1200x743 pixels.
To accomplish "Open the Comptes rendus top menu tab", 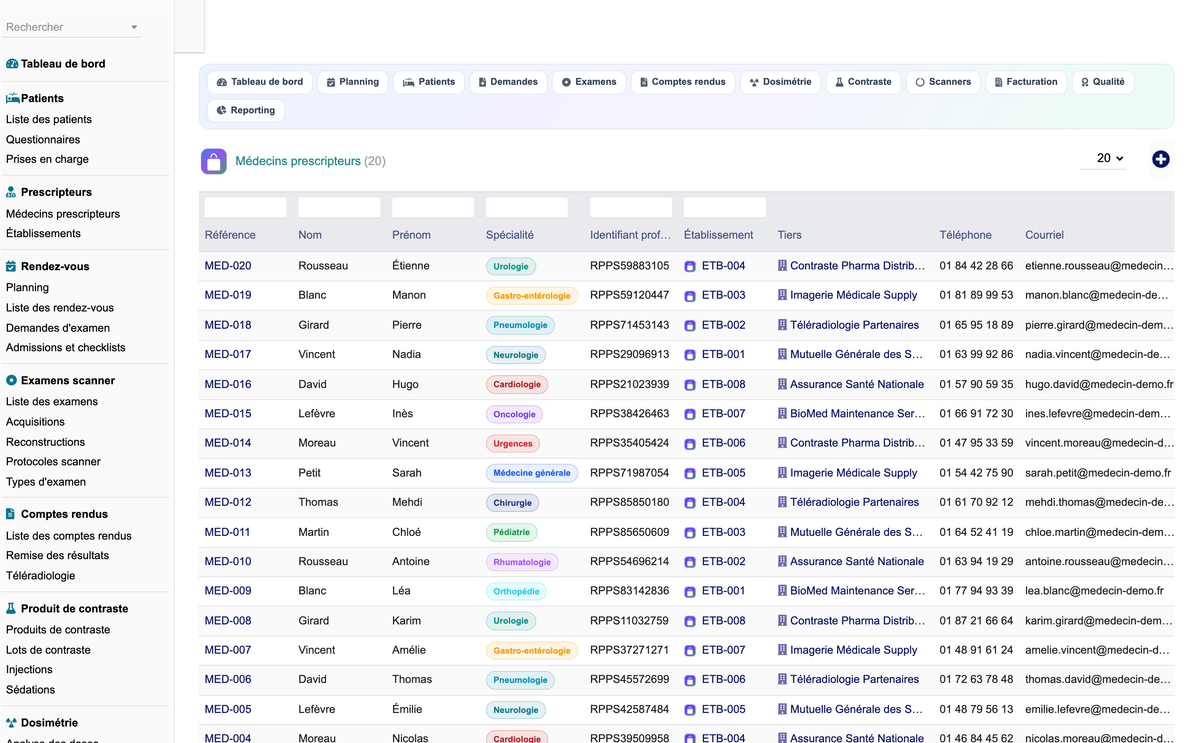I will click(683, 82).
